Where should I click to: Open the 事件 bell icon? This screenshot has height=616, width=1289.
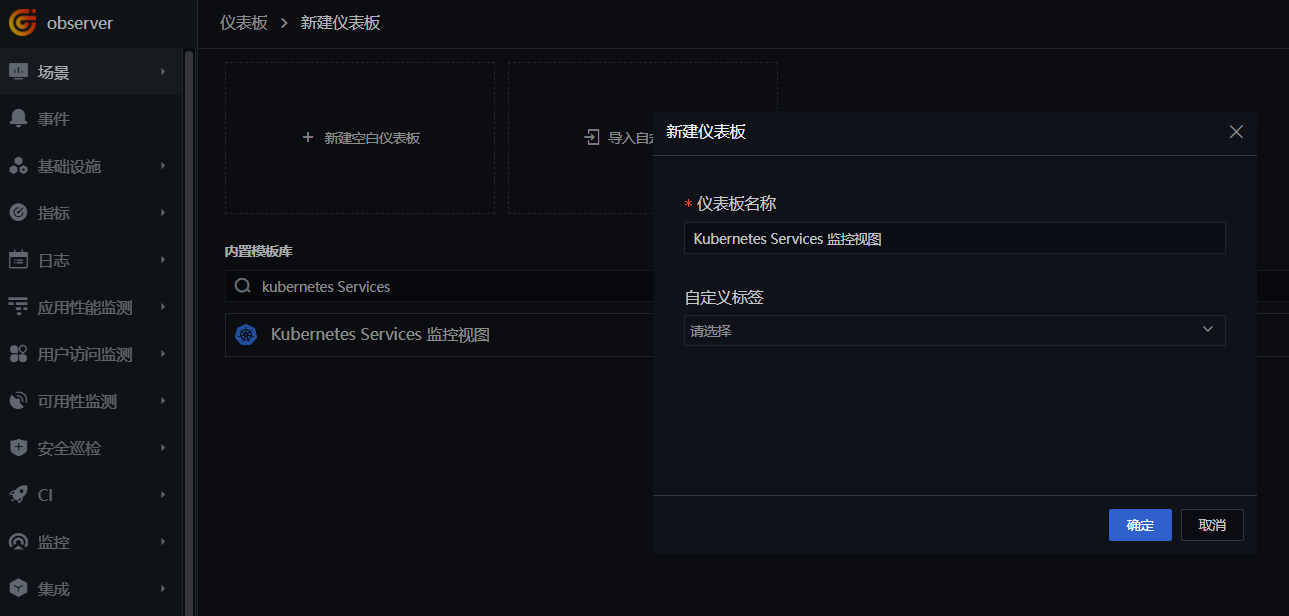point(18,119)
